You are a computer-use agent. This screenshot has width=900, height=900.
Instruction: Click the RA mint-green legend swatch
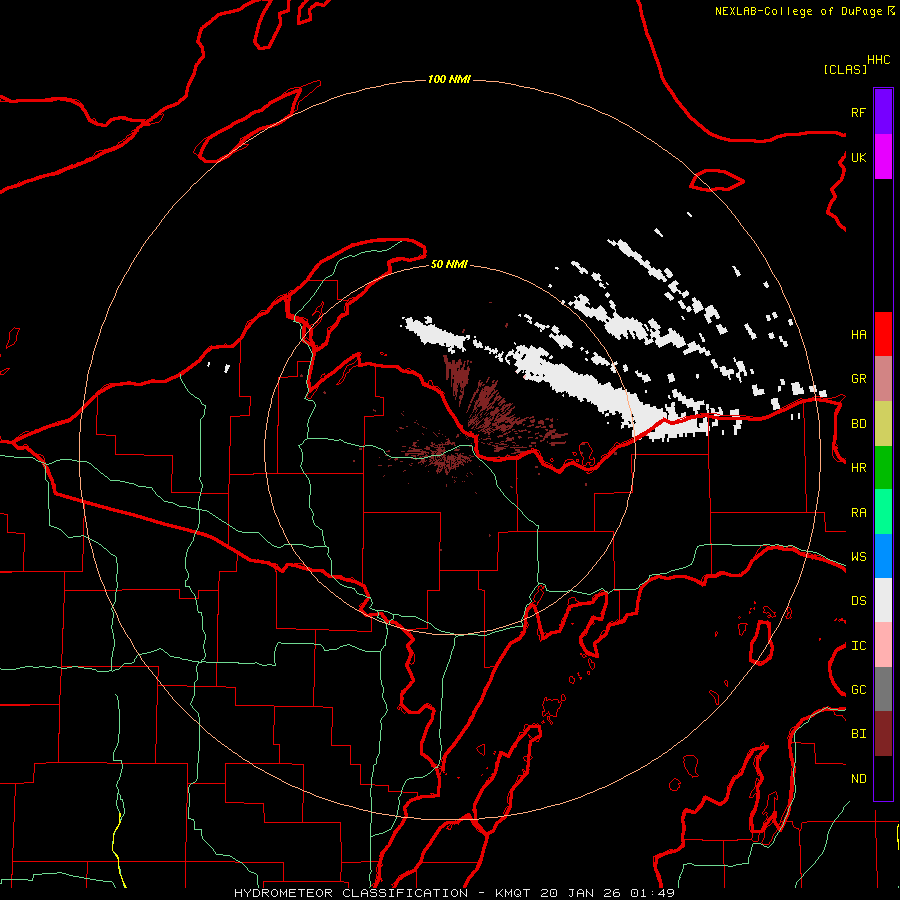point(883,512)
